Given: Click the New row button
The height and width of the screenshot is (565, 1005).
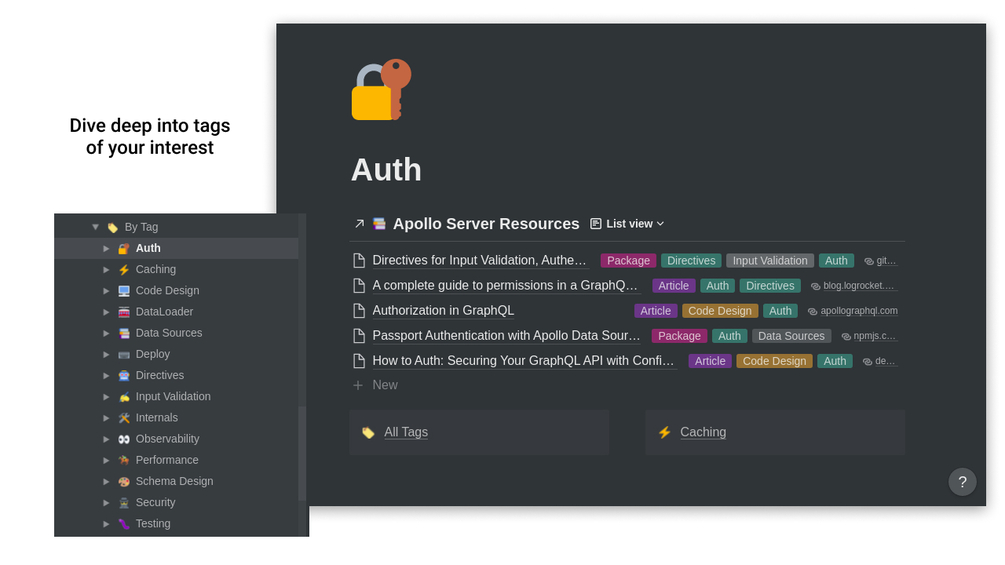Looking at the screenshot, I should pyautogui.click(x=376, y=385).
